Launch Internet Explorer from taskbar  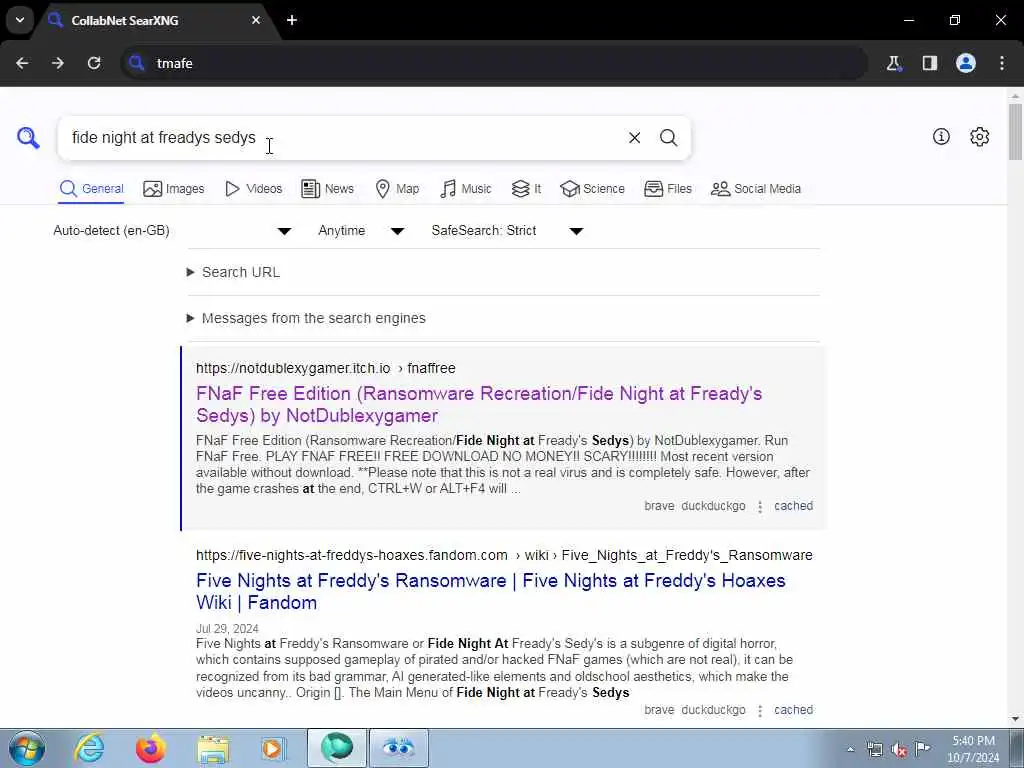[x=89, y=748]
